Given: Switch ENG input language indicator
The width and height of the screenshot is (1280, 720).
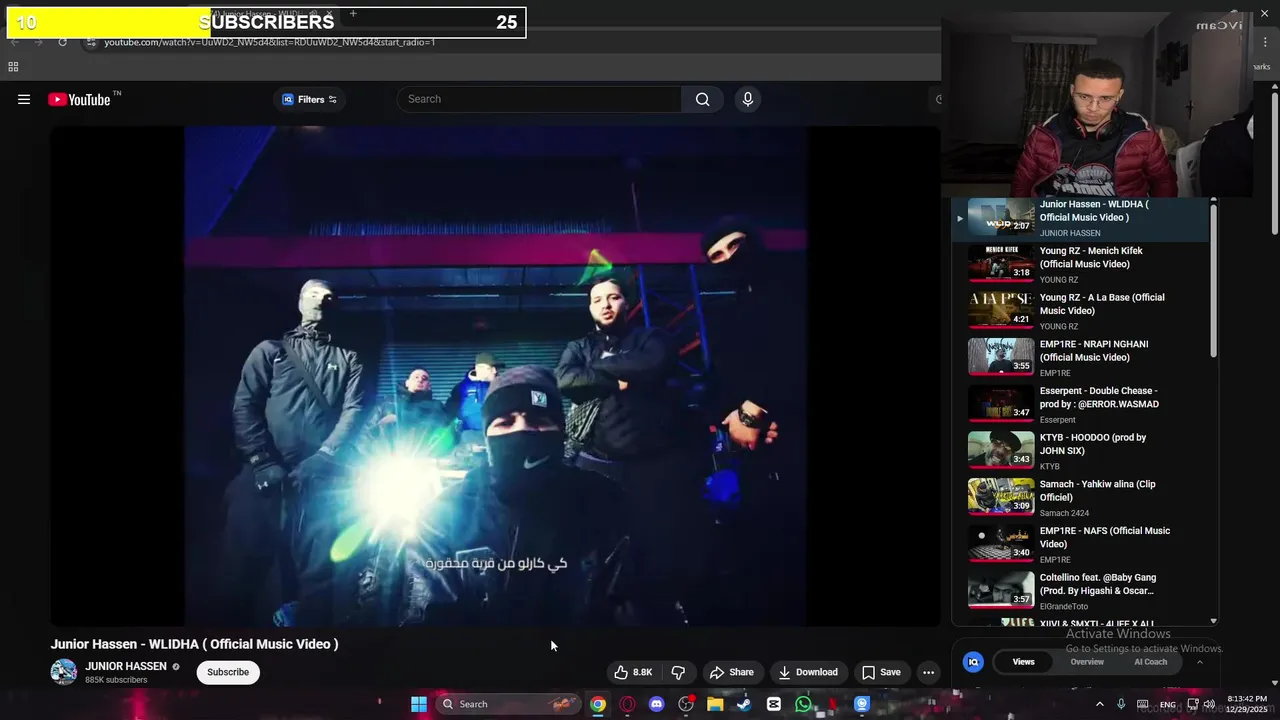Looking at the screenshot, I should [1168, 705].
